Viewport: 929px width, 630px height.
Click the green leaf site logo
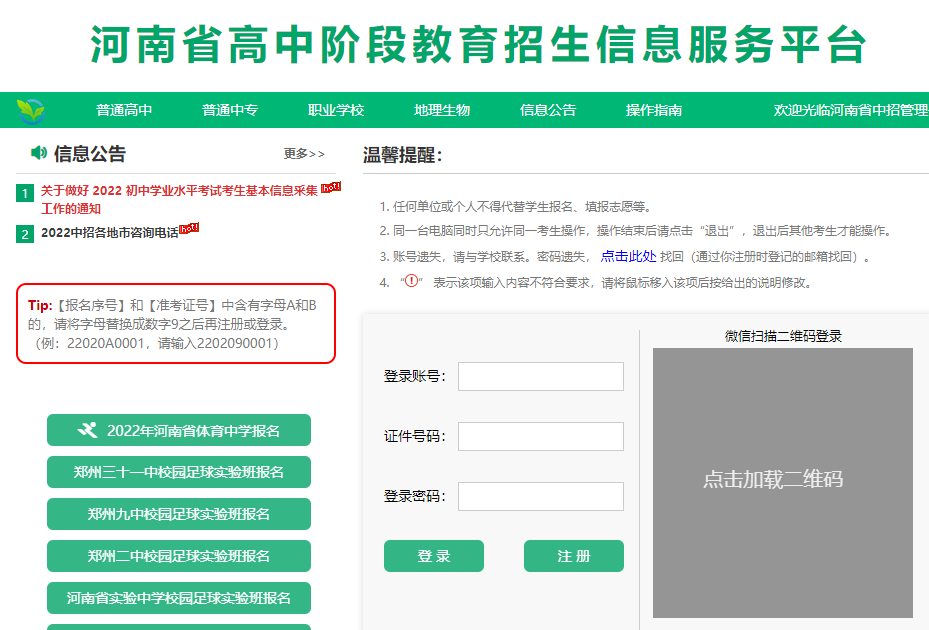[31, 110]
